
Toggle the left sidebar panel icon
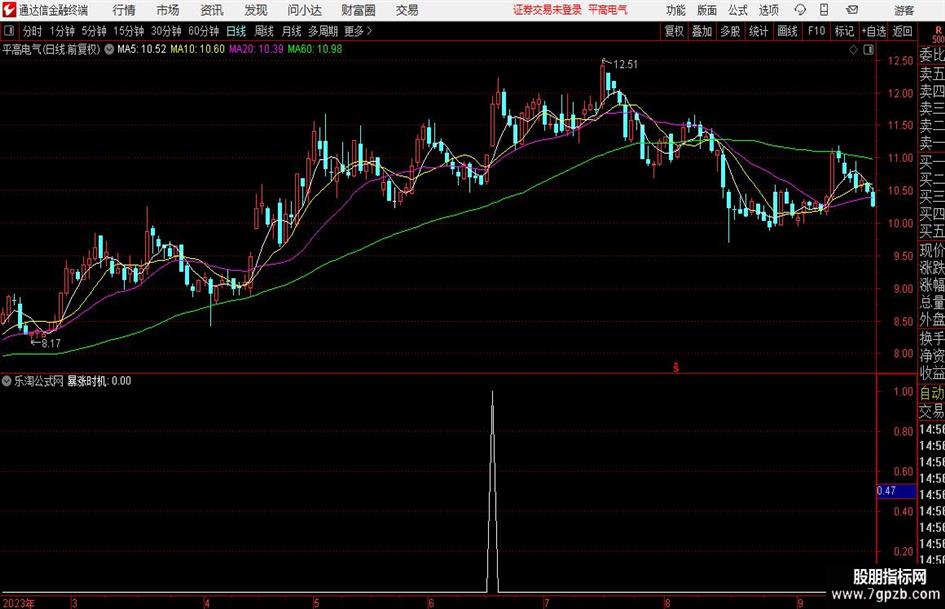click(x=9, y=31)
